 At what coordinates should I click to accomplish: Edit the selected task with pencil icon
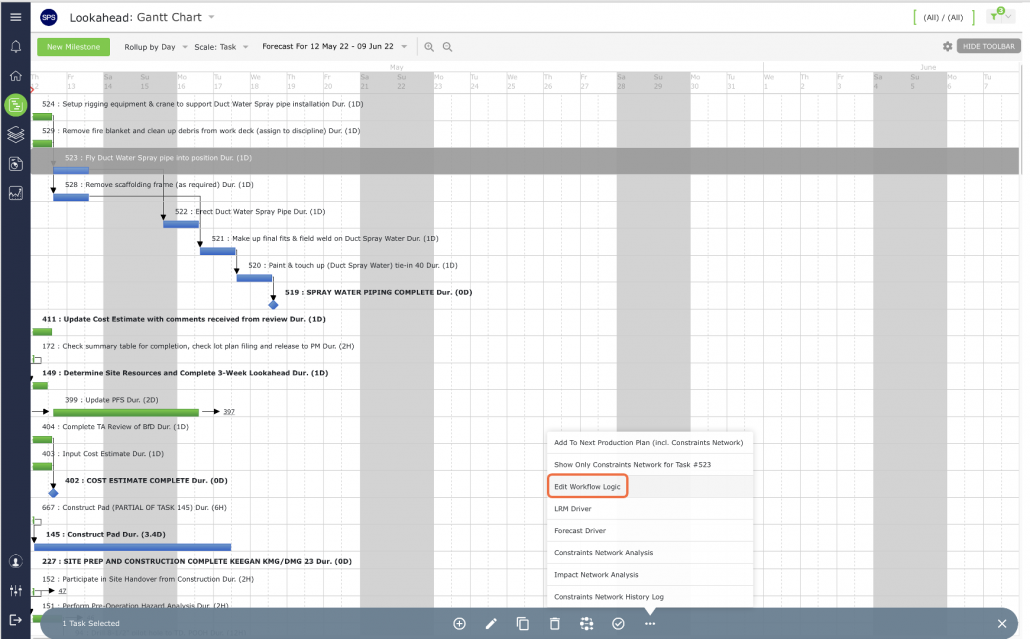(491, 624)
